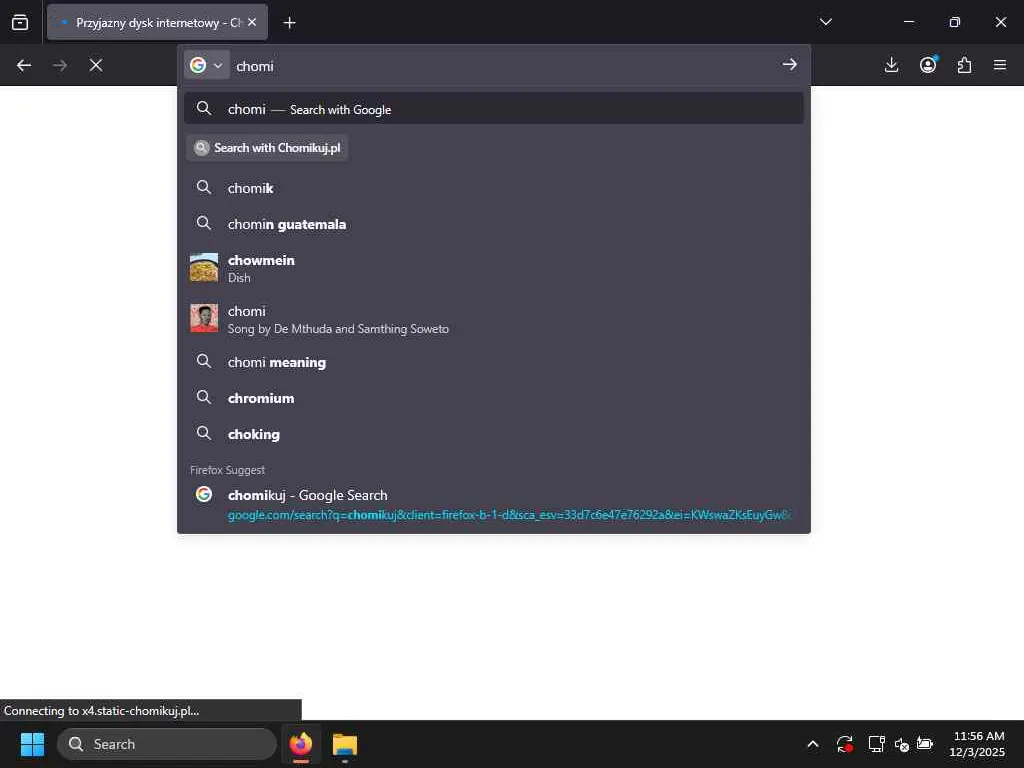The height and width of the screenshot is (768, 1024).
Task: Click the sync update tray icon
Action: tap(844, 744)
